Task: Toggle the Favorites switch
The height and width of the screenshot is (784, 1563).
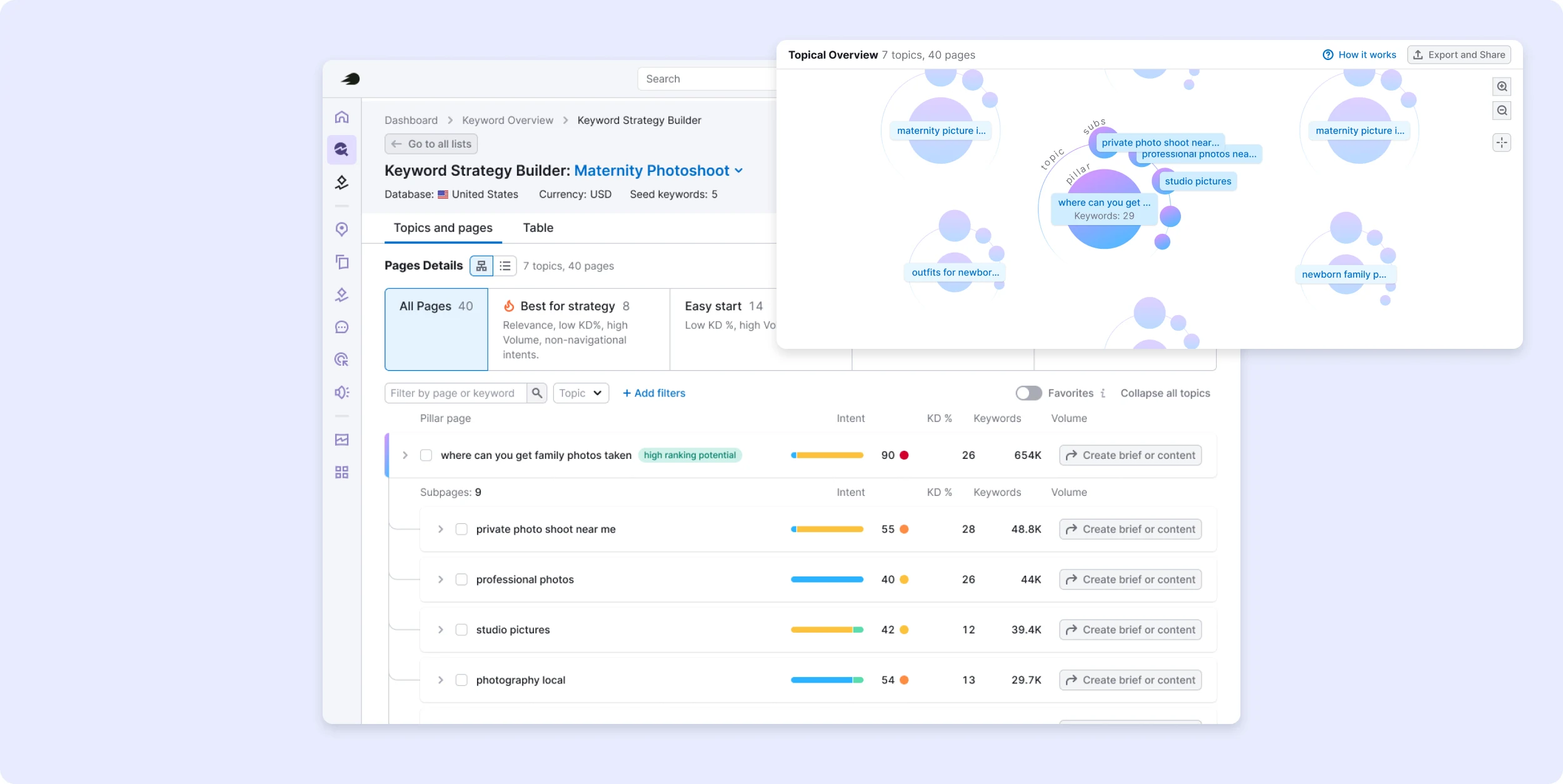Action: tap(1028, 393)
